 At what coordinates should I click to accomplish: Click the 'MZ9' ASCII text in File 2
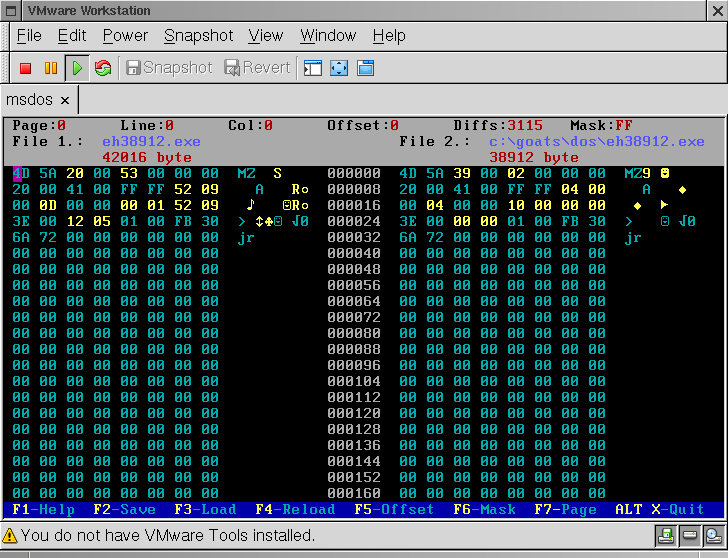pos(637,174)
